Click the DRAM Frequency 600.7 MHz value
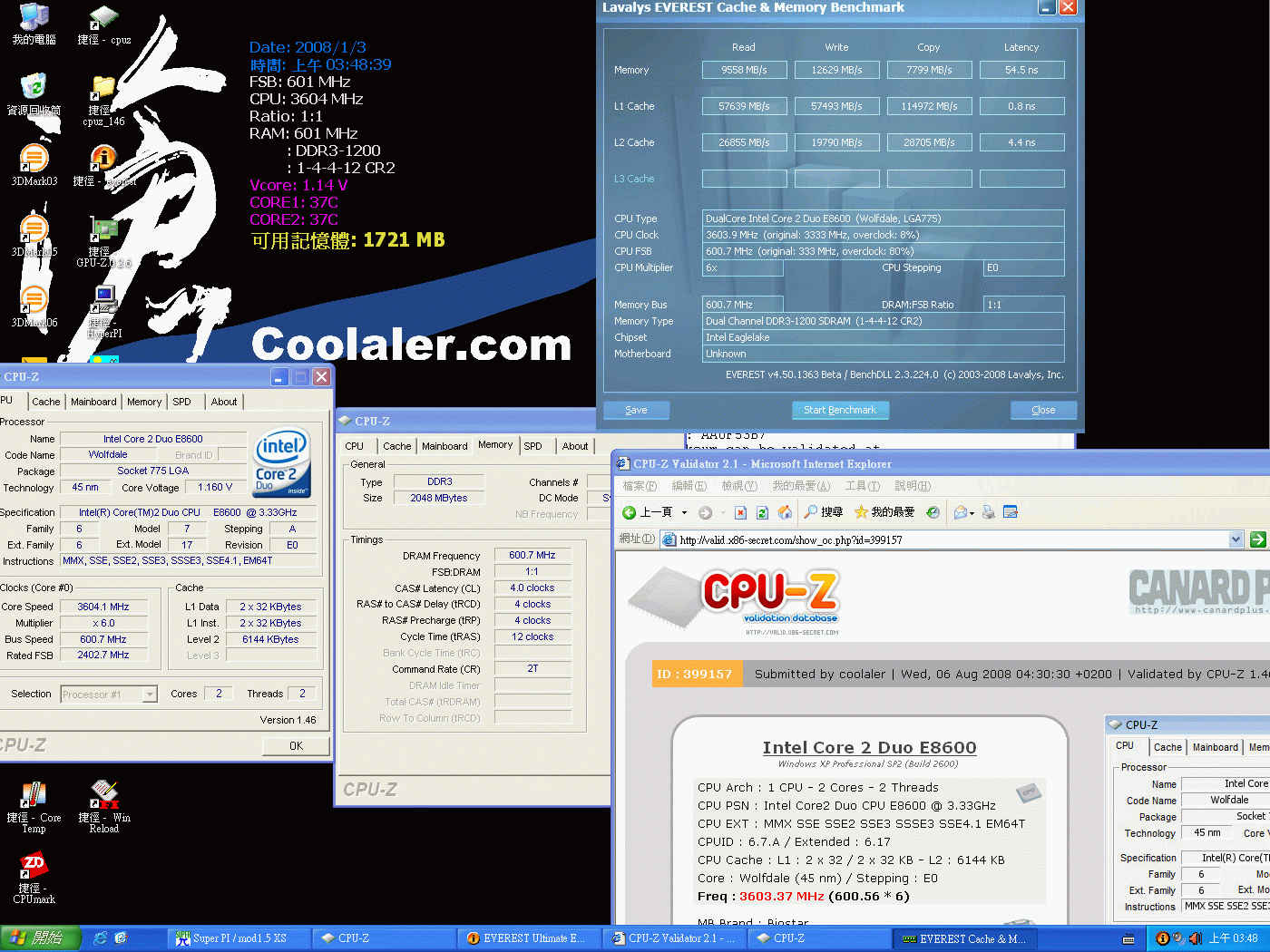Screen dimensions: 1270x952 click(x=532, y=555)
